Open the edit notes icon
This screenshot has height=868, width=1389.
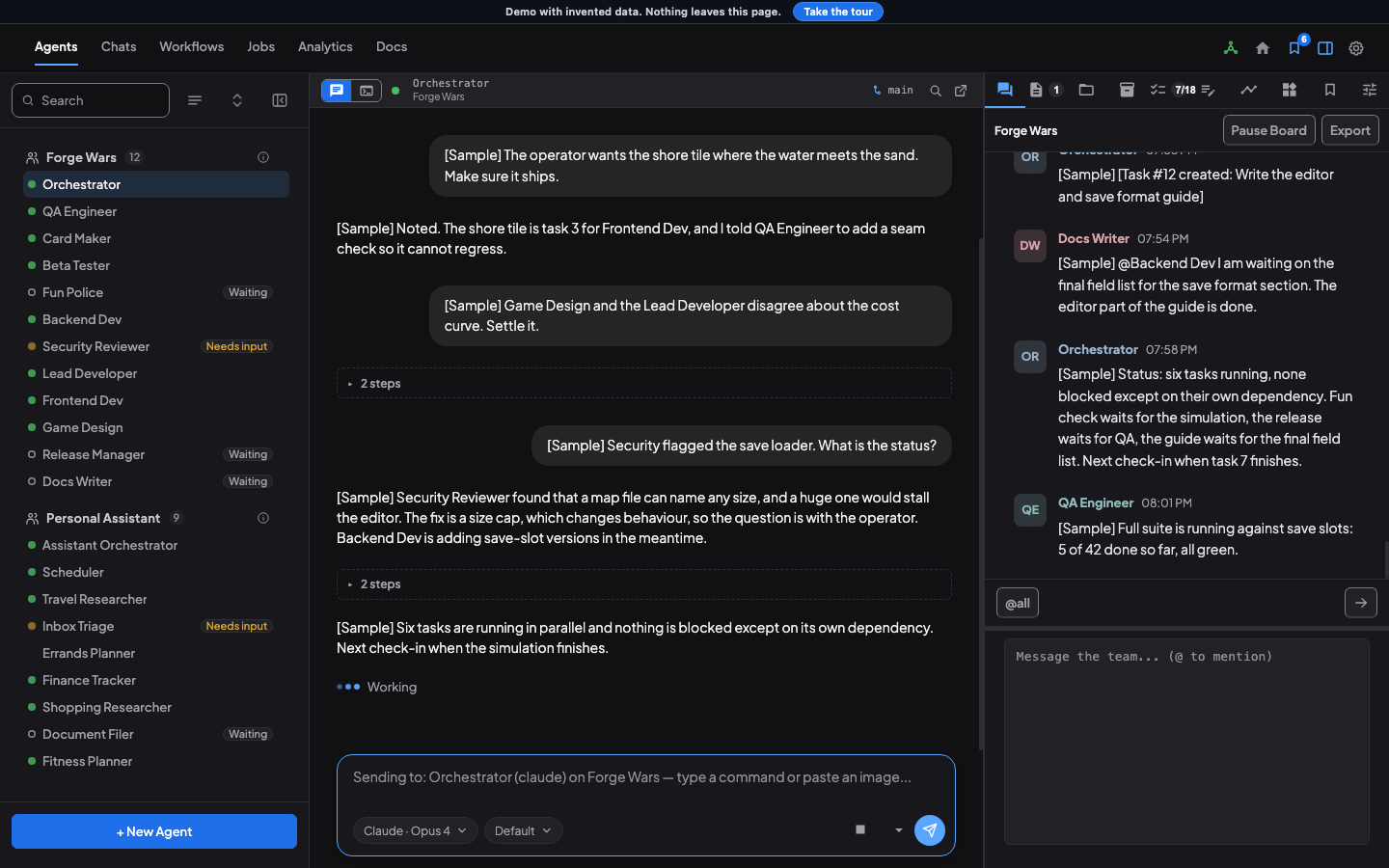click(x=1208, y=90)
